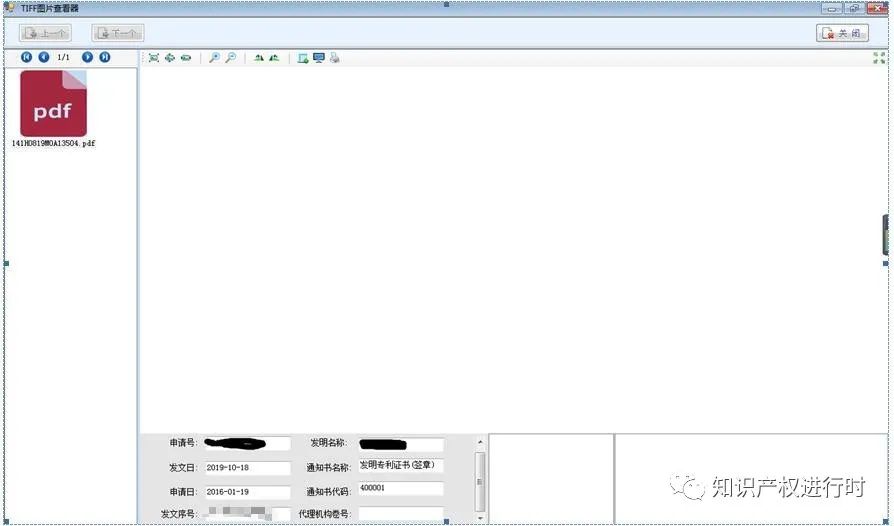This screenshot has width=894, height=526.
Task: Select file name 141H0819M0A13504.pdf
Action: coord(54,144)
